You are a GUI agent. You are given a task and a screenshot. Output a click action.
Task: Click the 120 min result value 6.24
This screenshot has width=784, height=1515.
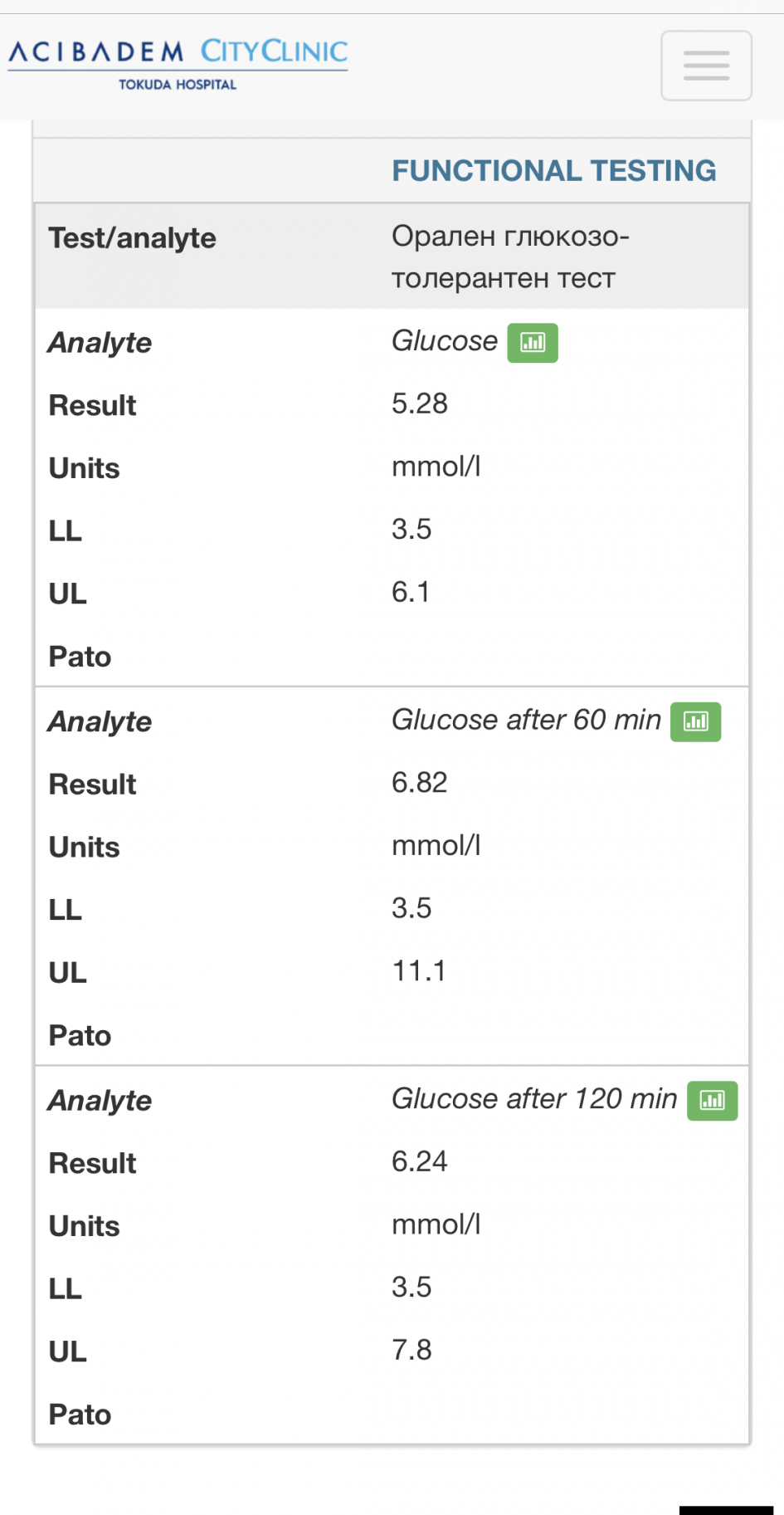click(419, 1161)
